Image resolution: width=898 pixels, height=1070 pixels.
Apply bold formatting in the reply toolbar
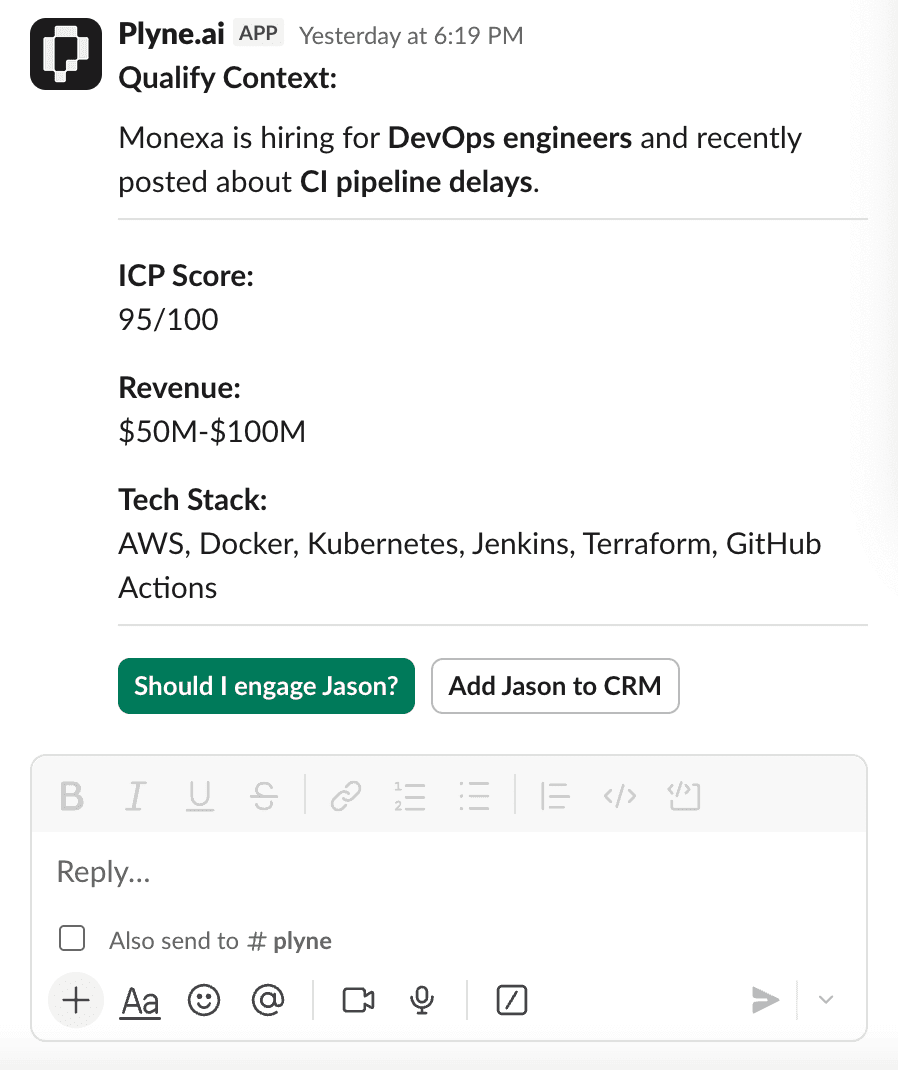pos(71,796)
